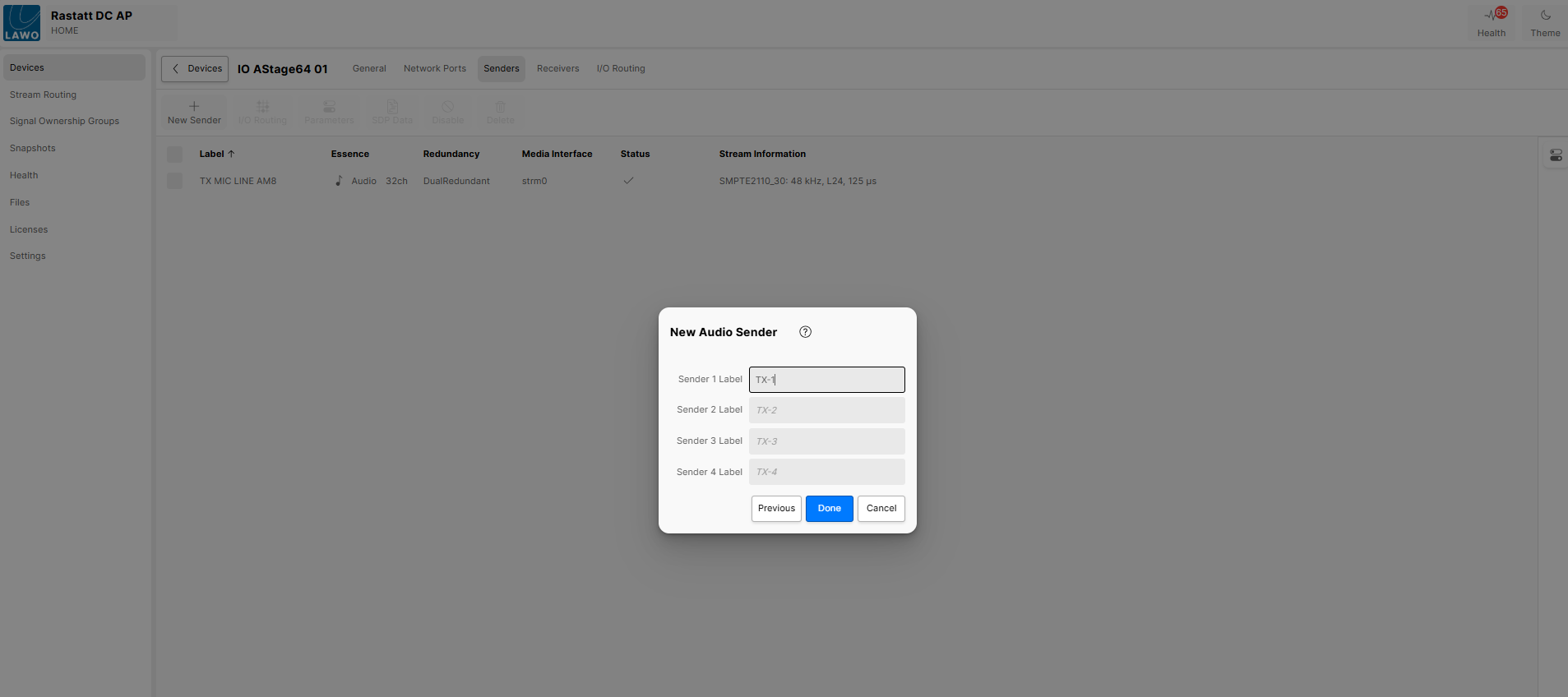Click the Delete trash icon in toolbar

click(x=500, y=107)
